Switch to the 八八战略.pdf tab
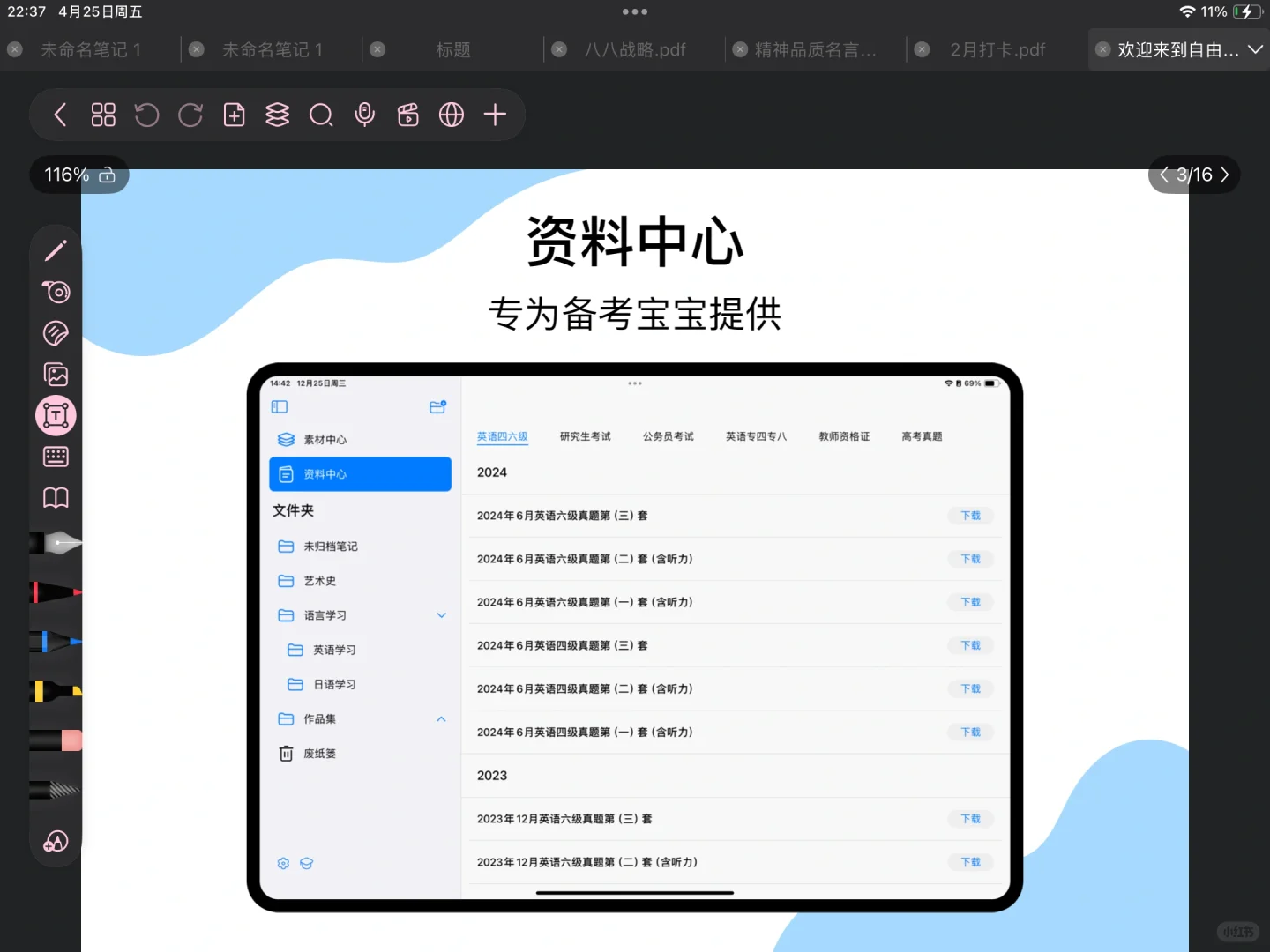 click(x=633, y=49)
